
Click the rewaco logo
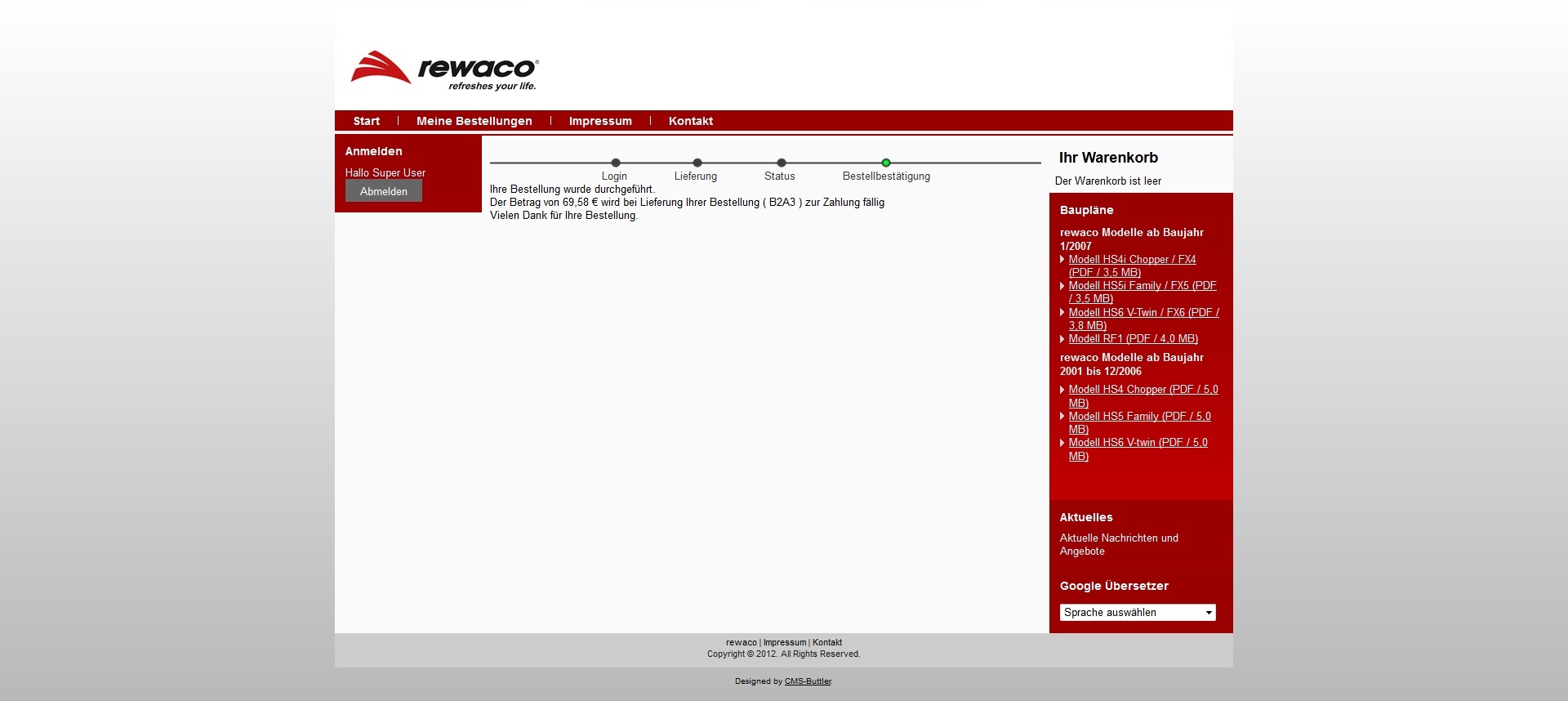pyautogui.click(x=444, y=70)
